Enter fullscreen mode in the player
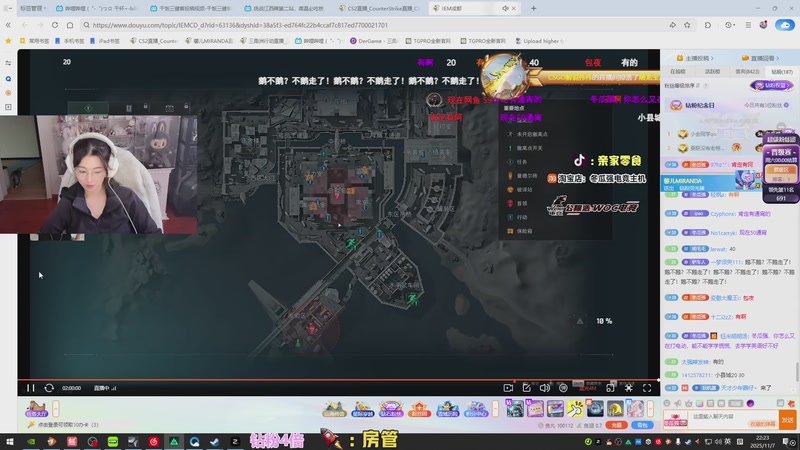 [647, 388]
